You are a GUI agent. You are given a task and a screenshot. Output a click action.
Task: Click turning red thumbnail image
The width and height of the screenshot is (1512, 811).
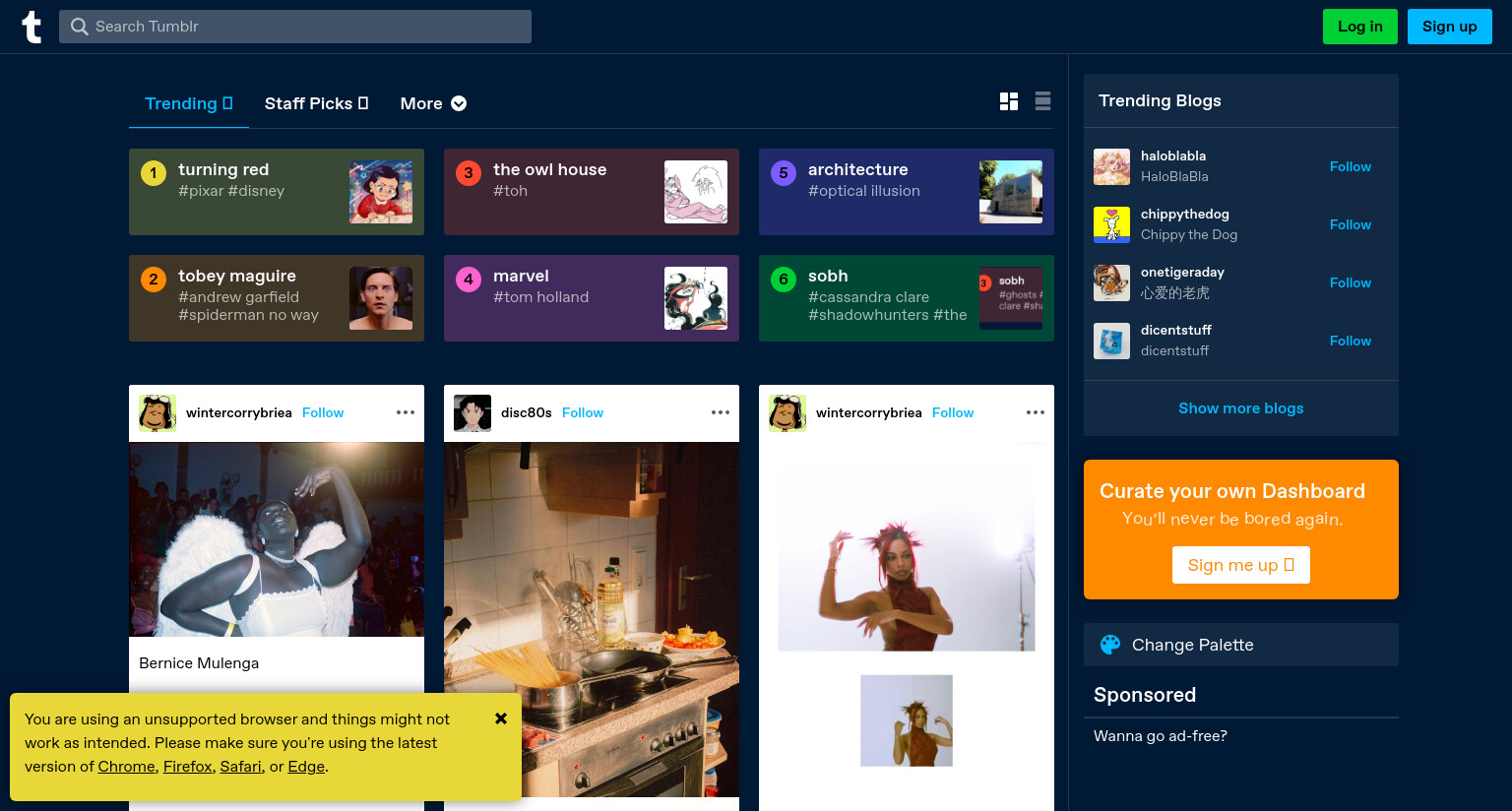[381, 192]
